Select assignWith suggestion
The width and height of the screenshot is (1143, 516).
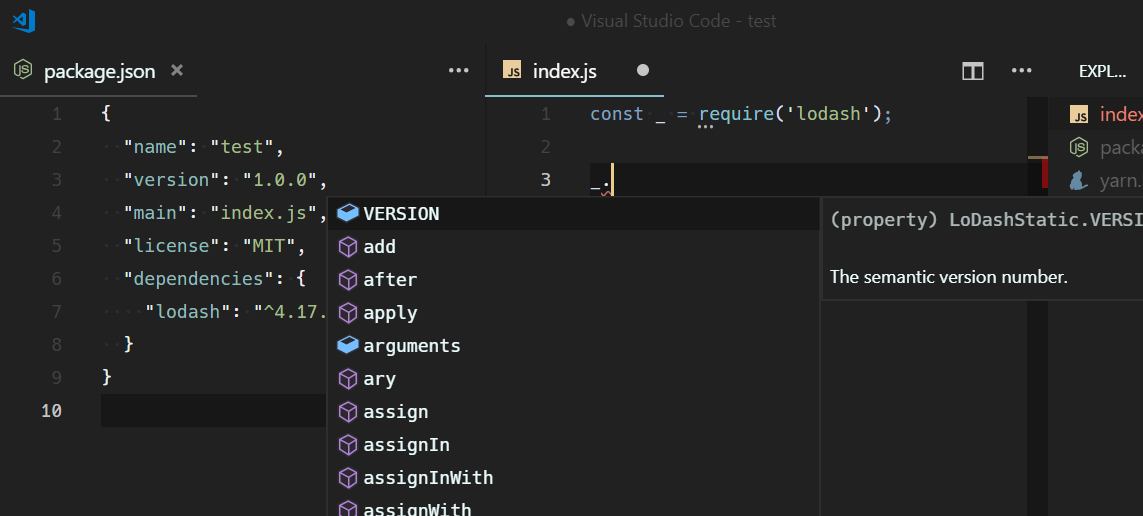tap(574, 506)
